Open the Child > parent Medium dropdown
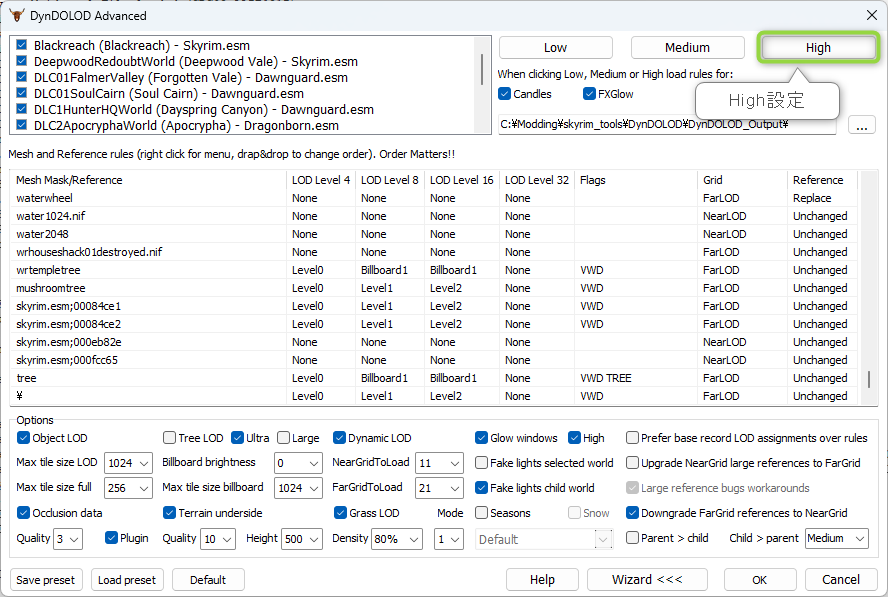Image resolution: width=888 pixels, height=597 pixels. coord(837,539)
